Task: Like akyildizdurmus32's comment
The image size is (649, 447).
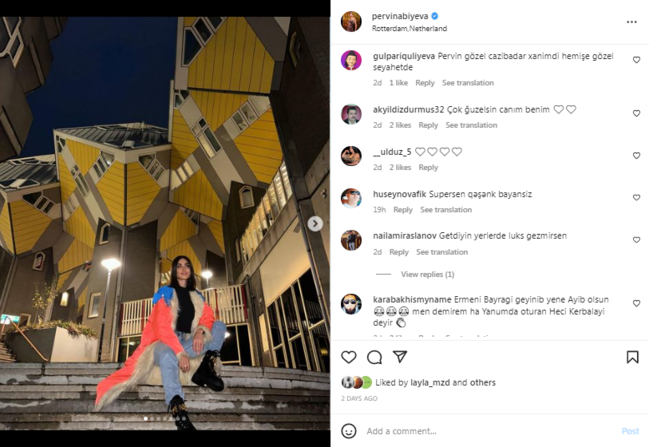Action: click(x=636, y=113)
